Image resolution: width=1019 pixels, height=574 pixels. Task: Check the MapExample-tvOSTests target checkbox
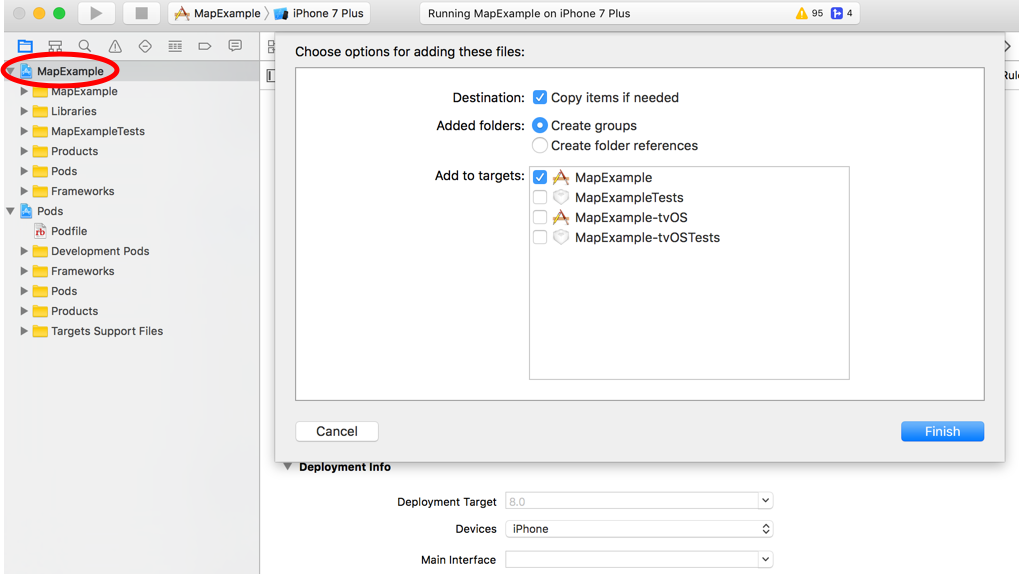pos(539,237)
